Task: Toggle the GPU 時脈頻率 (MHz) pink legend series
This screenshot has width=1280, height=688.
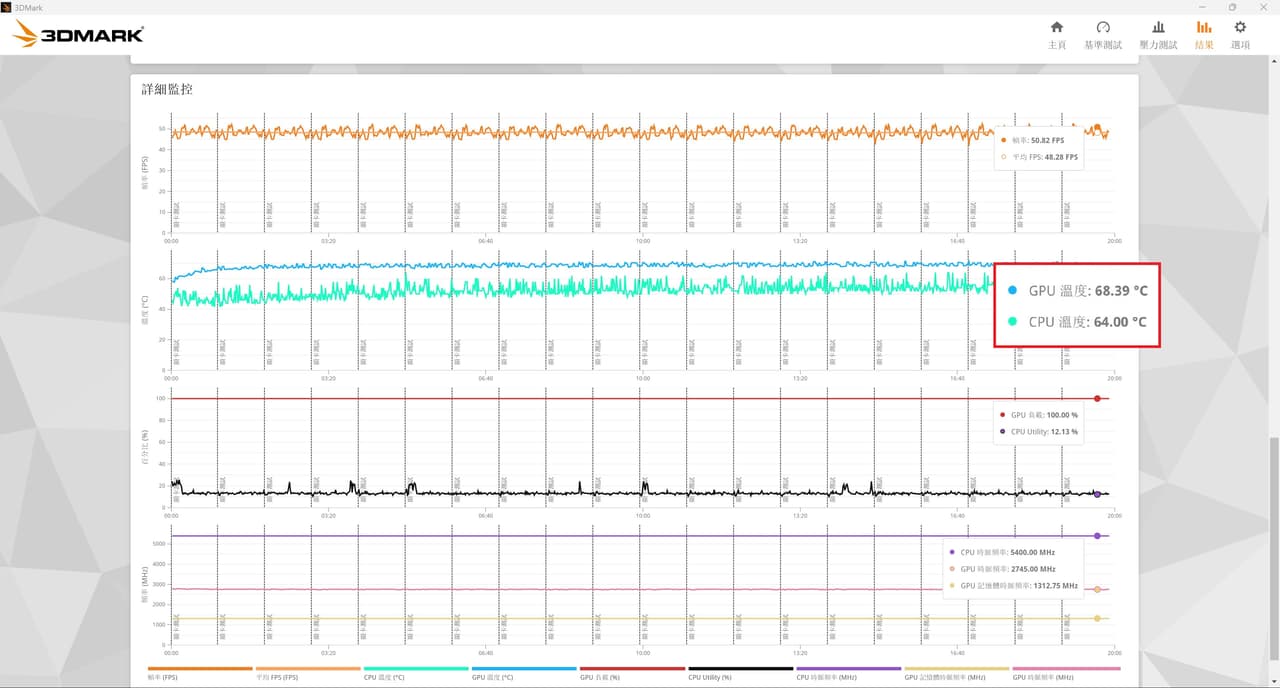Action: click(x=1066, y=672)
